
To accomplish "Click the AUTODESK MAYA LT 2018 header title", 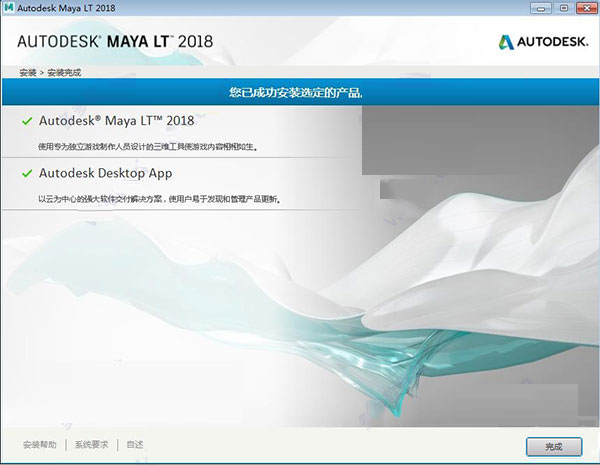I will 115,42.
